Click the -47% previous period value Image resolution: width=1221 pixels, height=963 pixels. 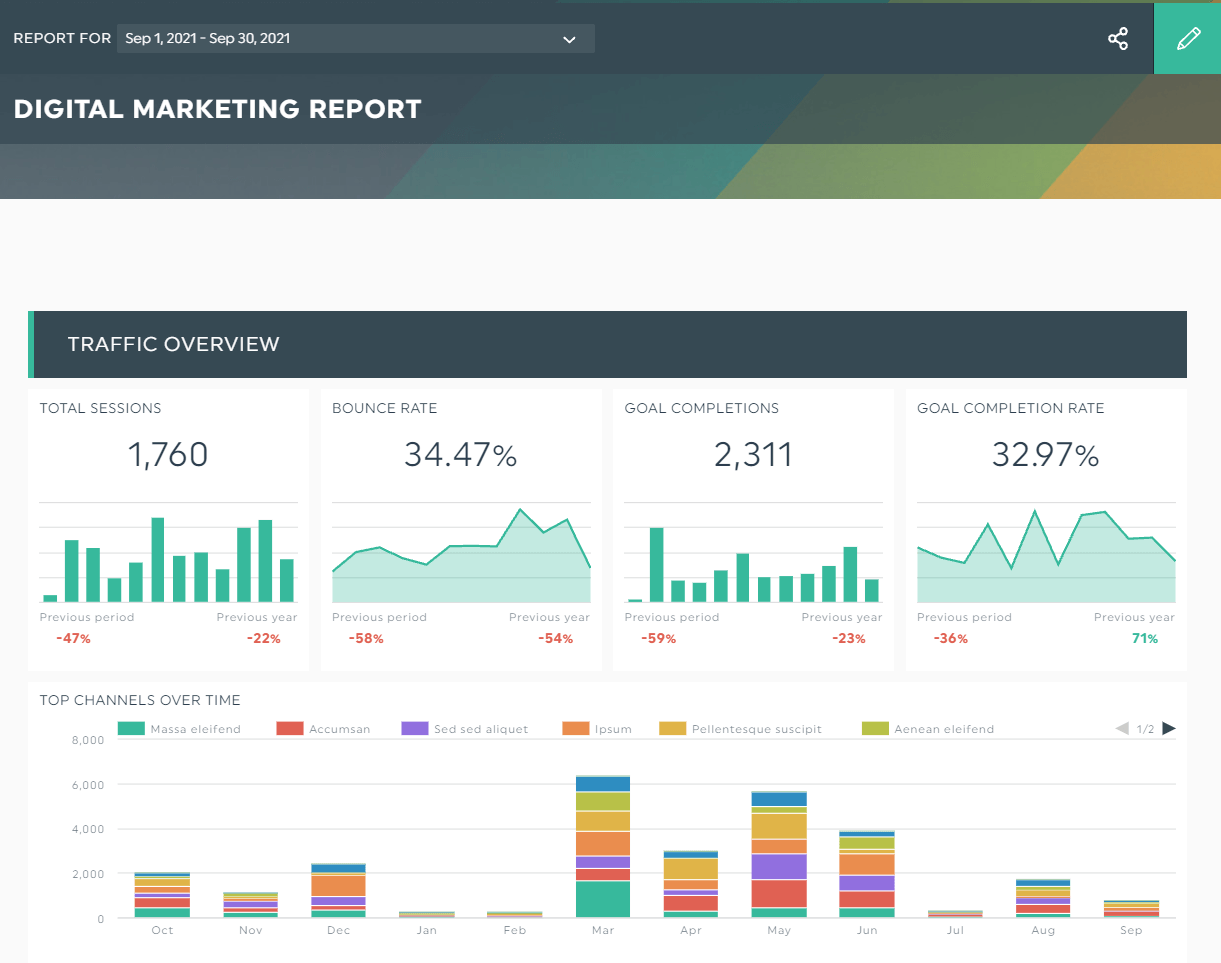[x=73, y=638]
